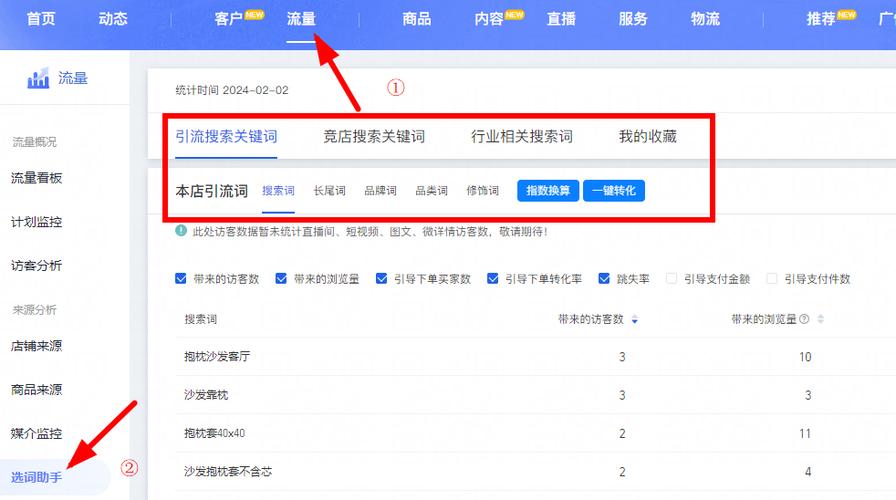Click the 指数换算 button
Image resolution: width=896 pixels, height=500 pixels.
548,191
